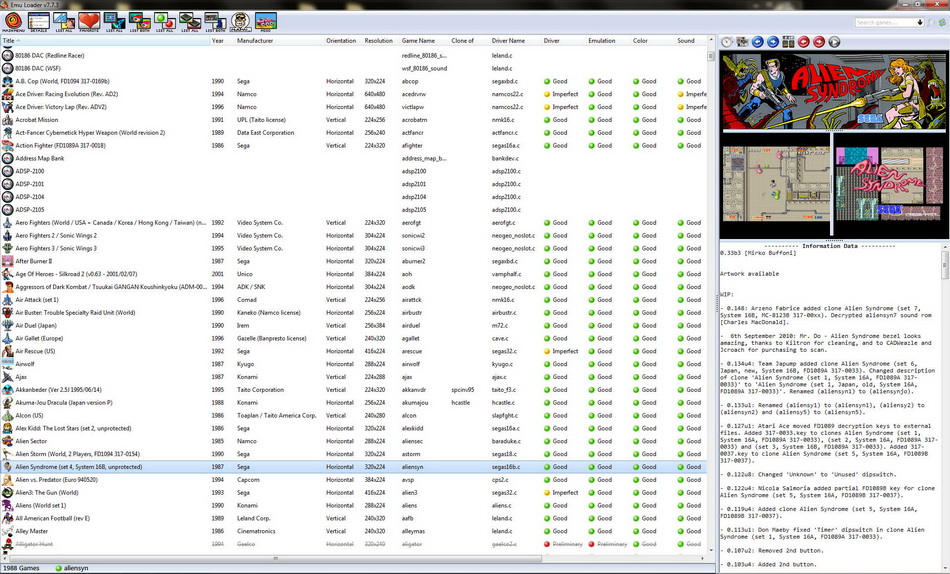Select the Alien3: The Gun (World) row

click(x=353, y=493)
